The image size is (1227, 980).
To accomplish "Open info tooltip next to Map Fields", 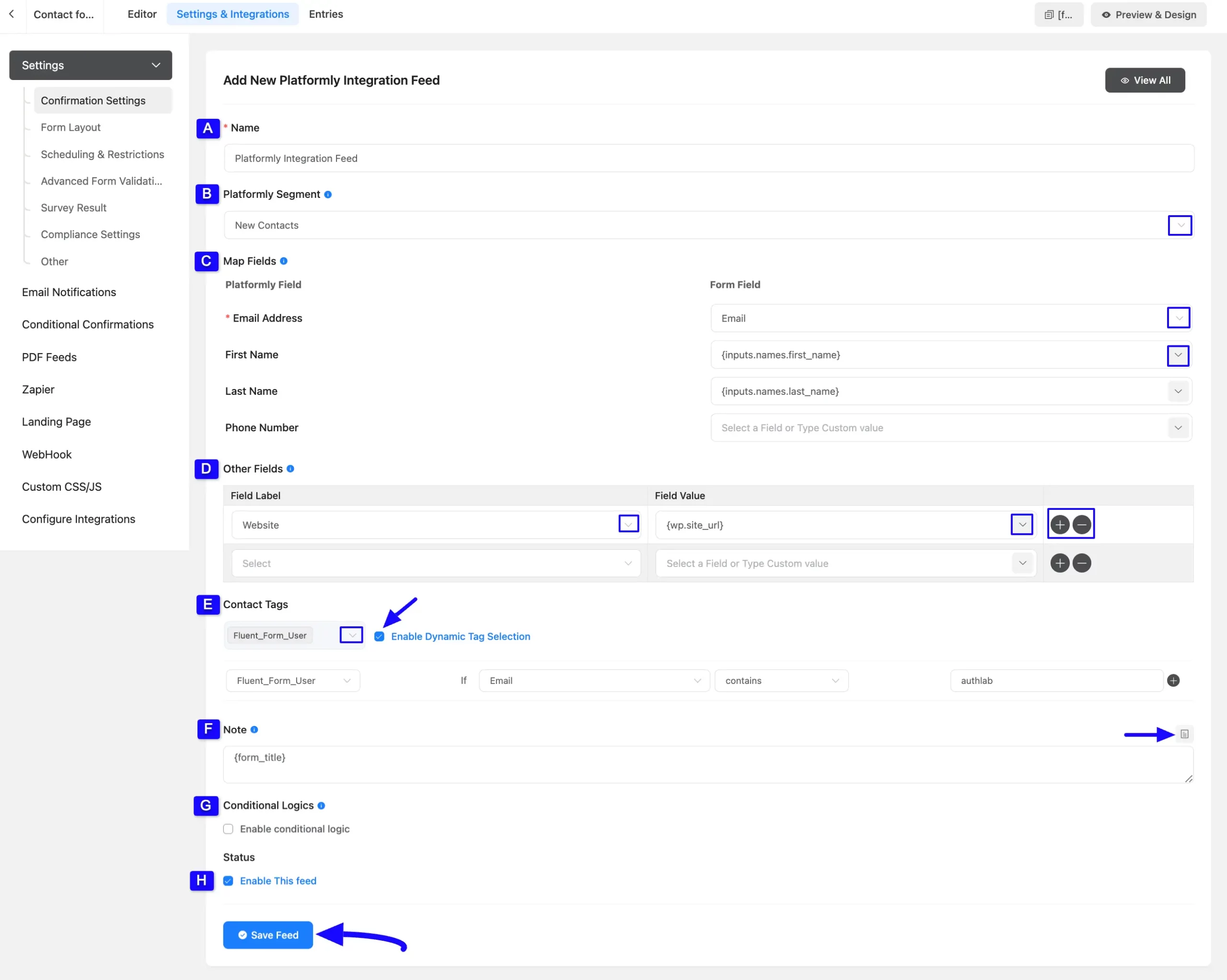I will coord(283,261).
